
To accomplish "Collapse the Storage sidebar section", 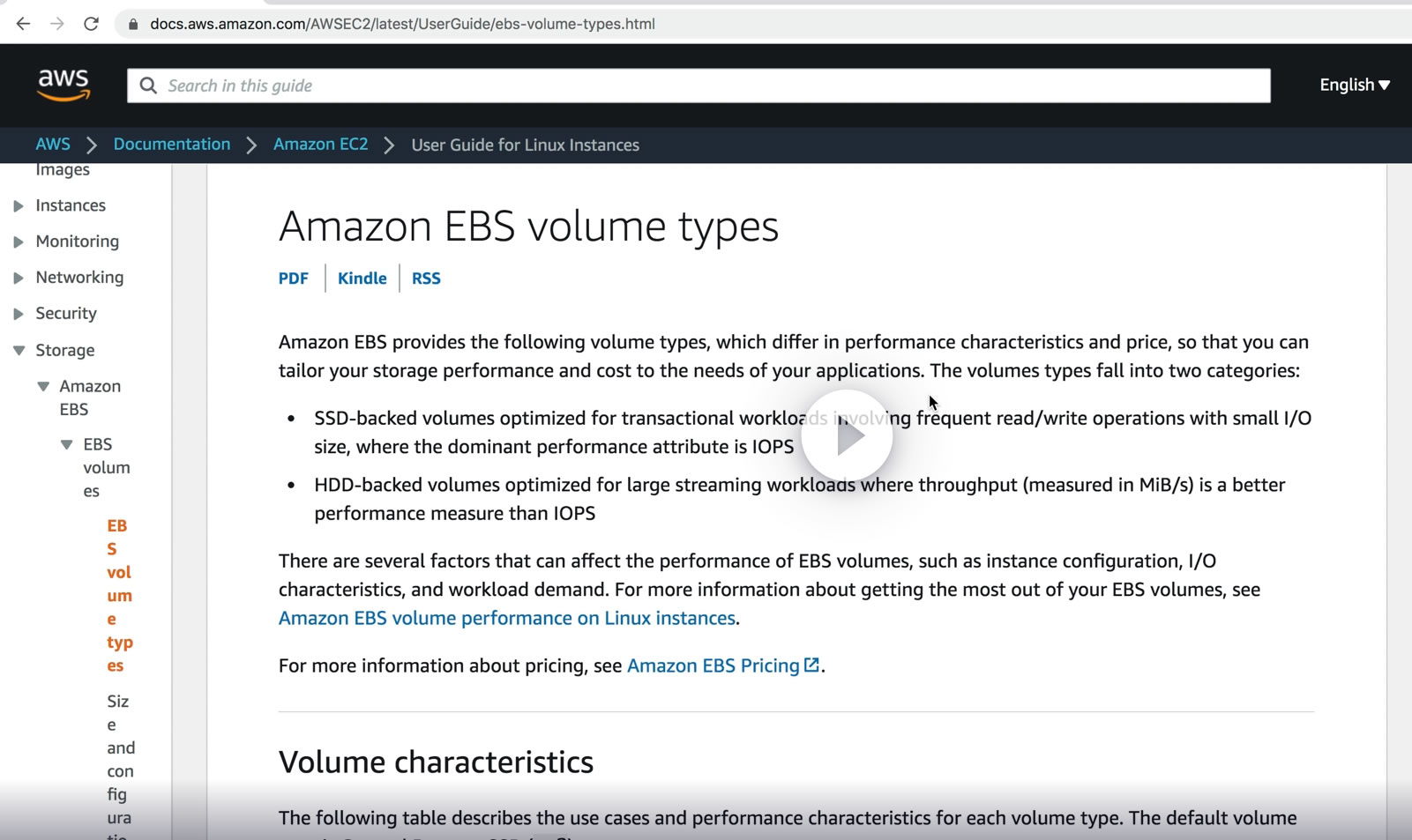I will click(19, 350).
